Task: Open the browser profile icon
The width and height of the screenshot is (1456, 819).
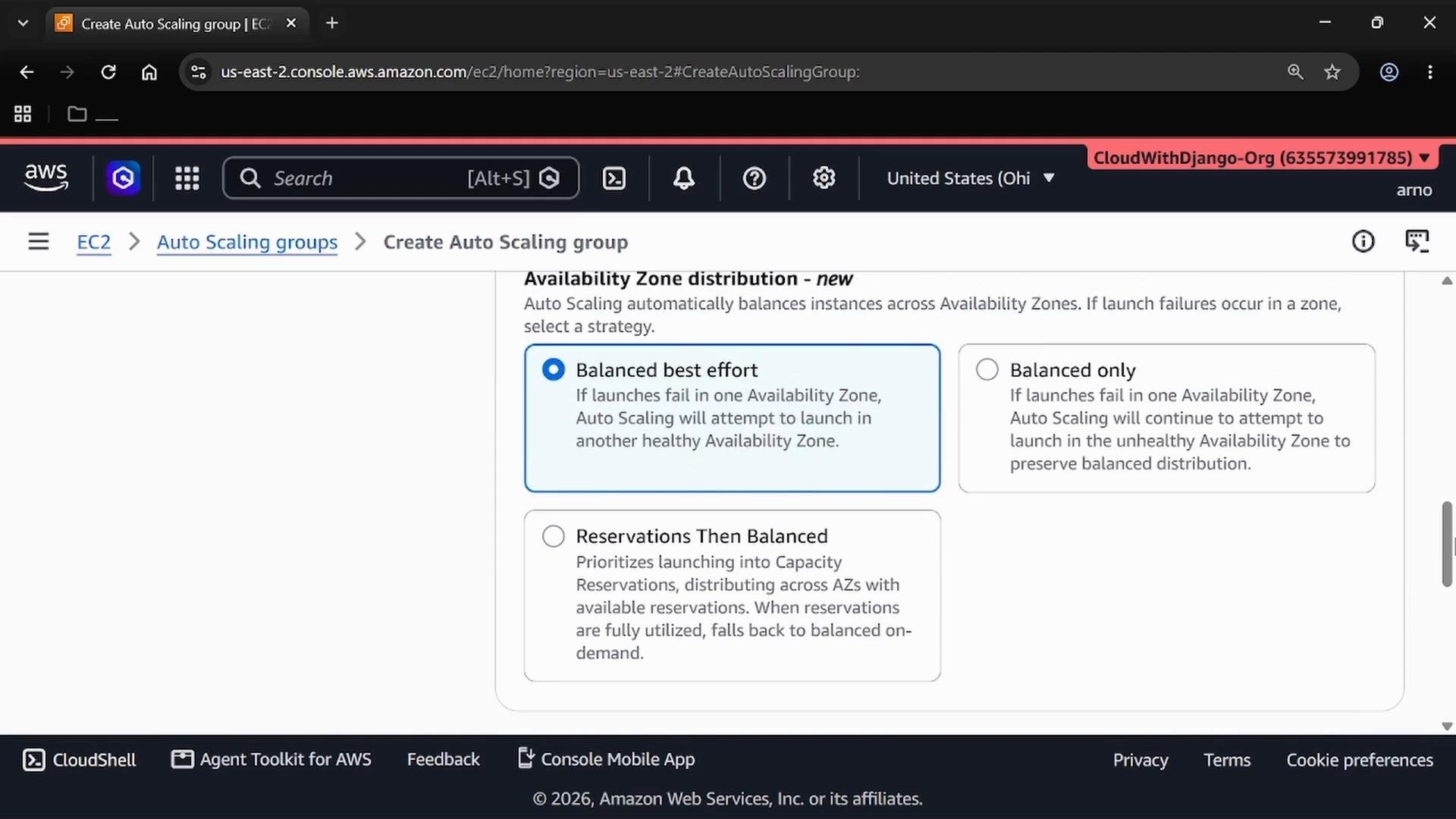Action: (x=1389, y=72)
